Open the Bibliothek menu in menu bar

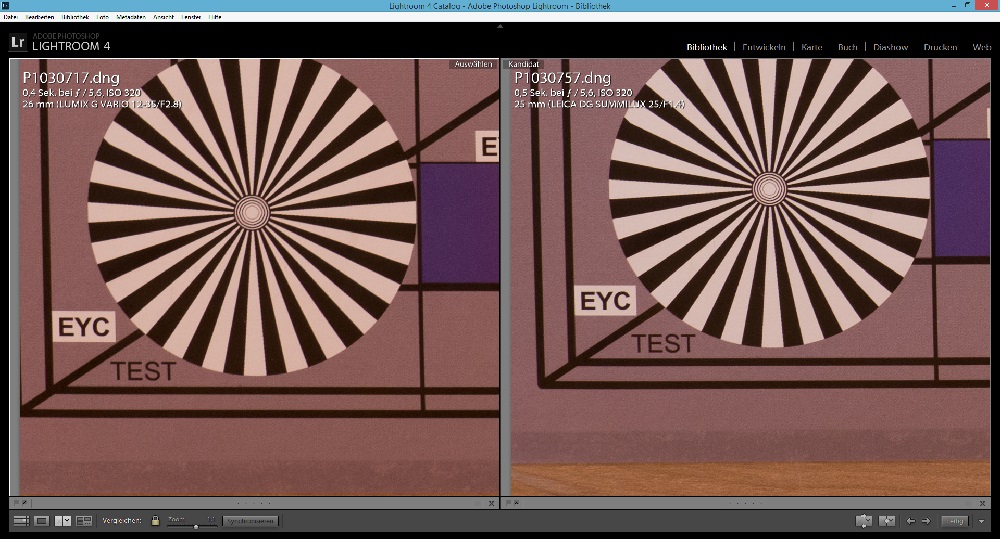[76, 17]
